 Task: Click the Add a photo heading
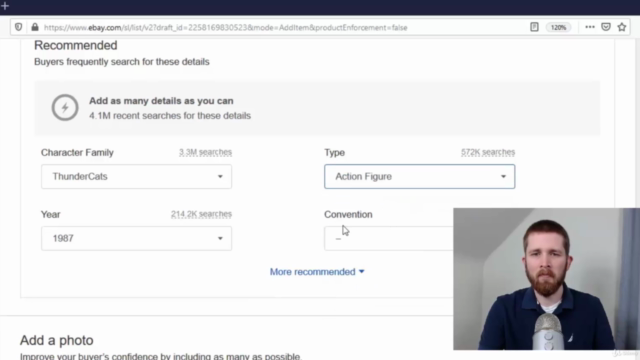[x=57, y=340]
